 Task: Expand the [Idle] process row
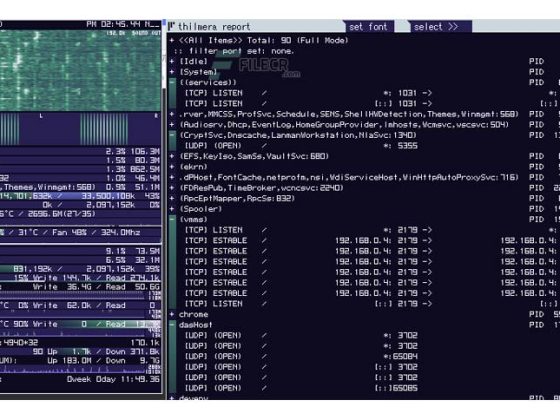click(x=172, y=61)
